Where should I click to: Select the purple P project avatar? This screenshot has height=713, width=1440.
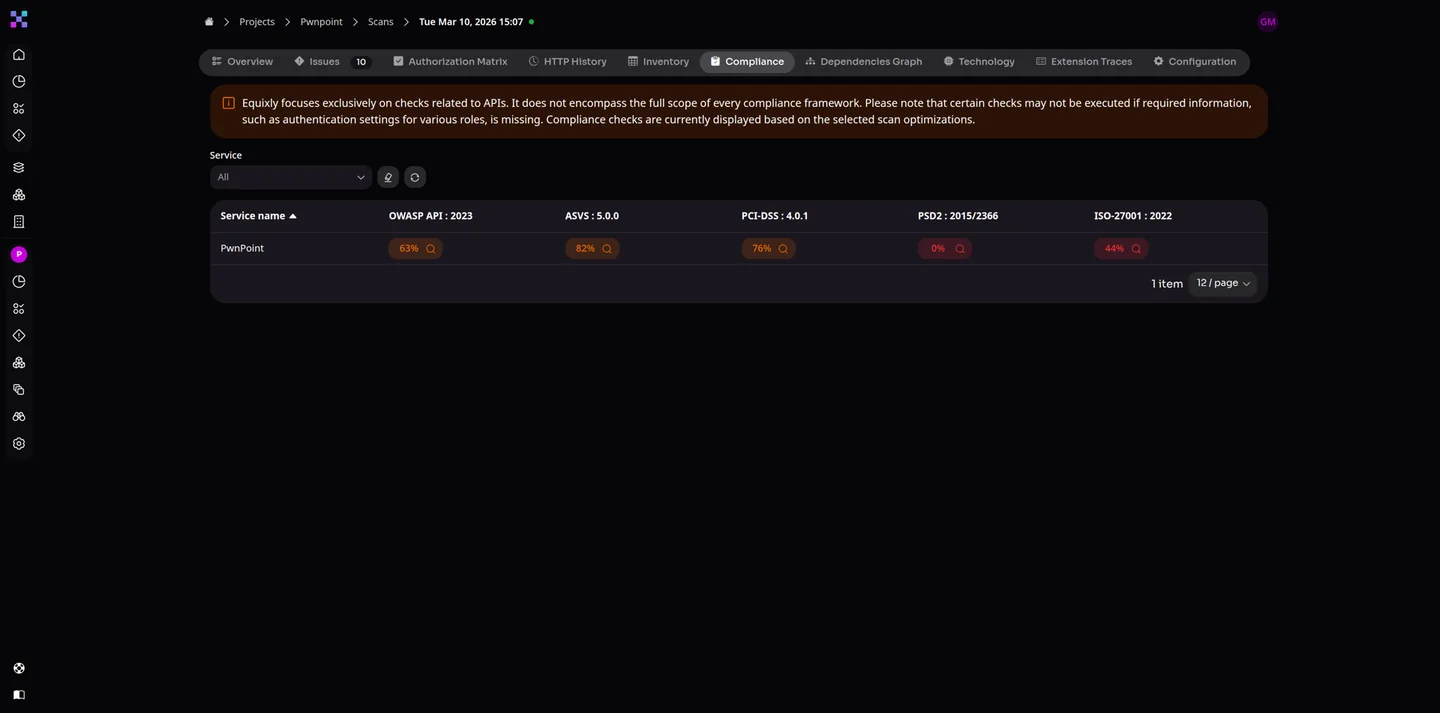[x=18, y=255]
